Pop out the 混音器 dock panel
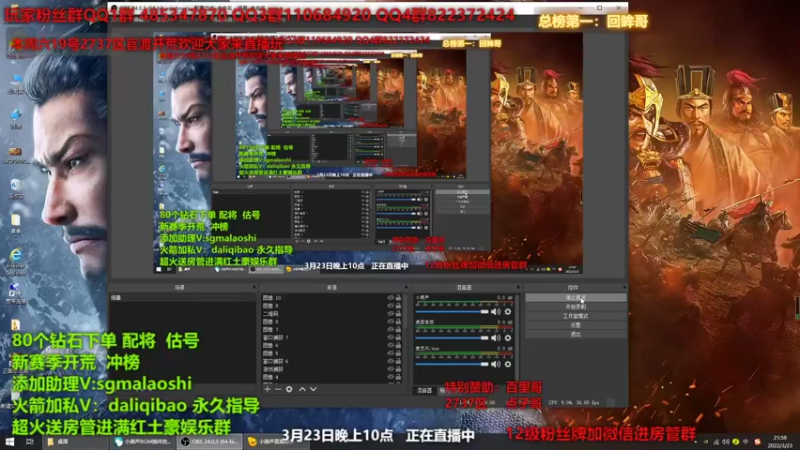This screenshot has width=800, height=450. (518, 288)
